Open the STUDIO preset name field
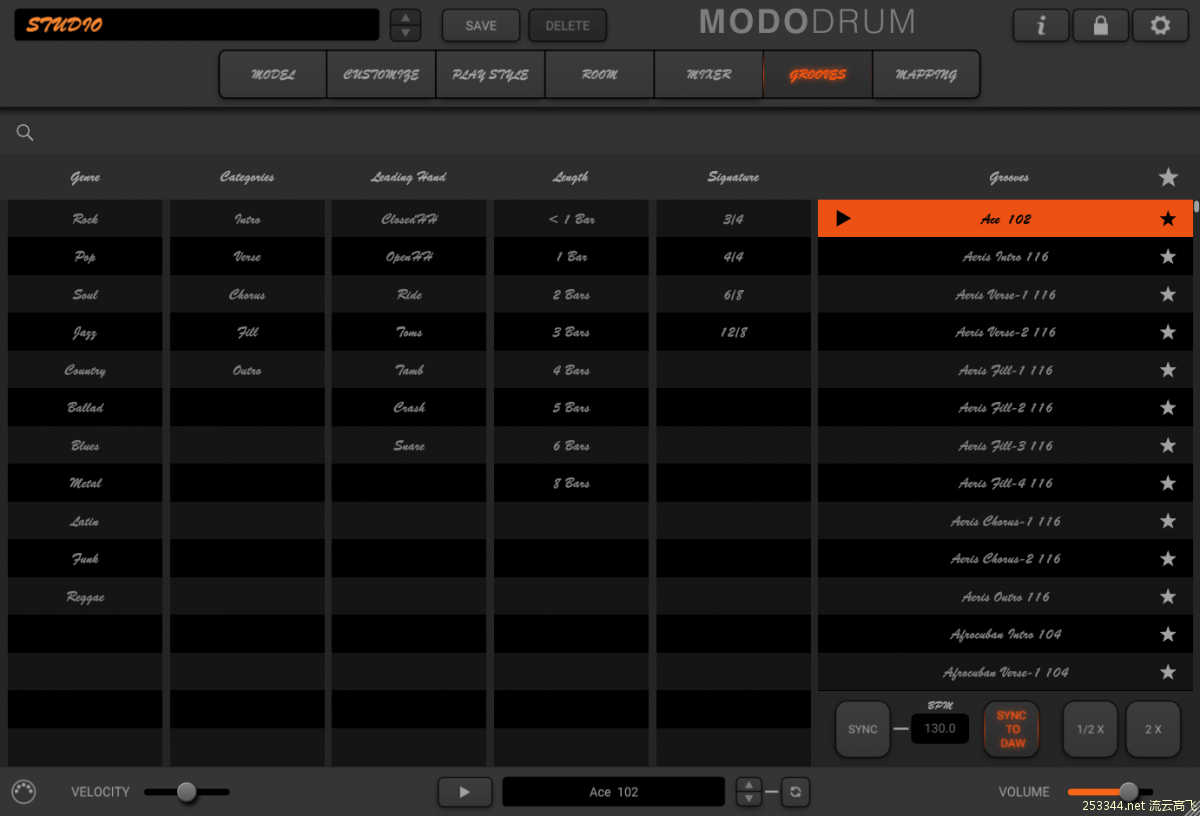The height and width of the screenshot is (816, 1200). (197, 25)
